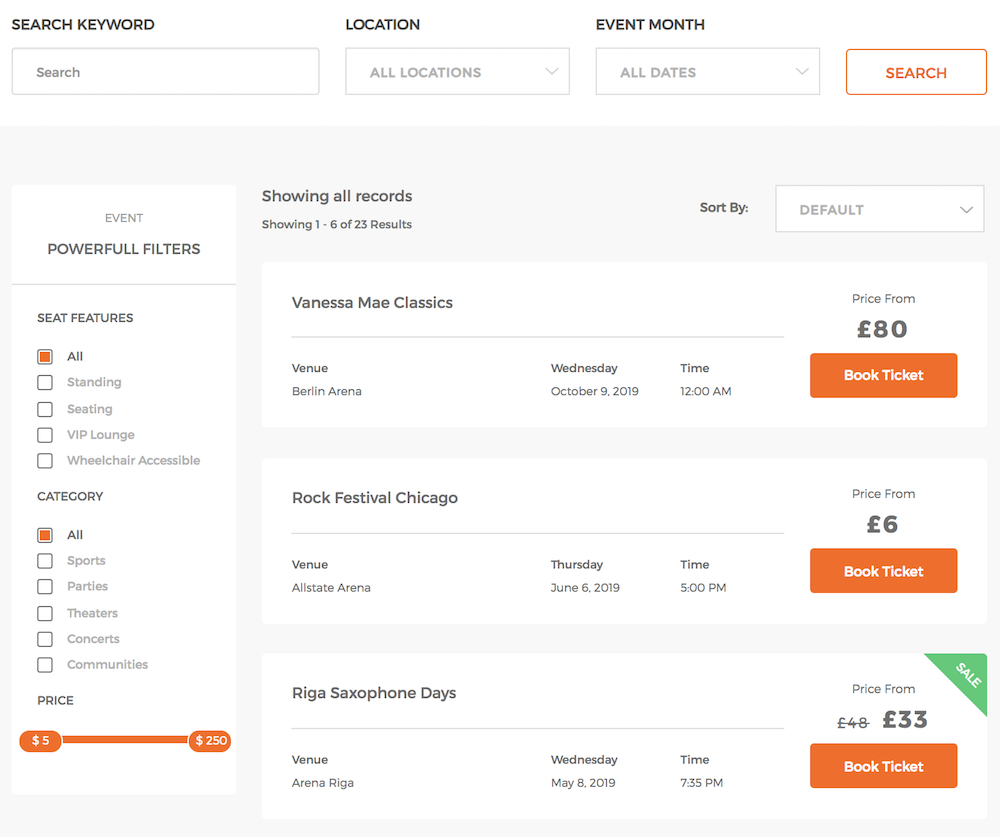Open the All Locations dropdown
The image size is (1000, 837).
pos(457,72)
